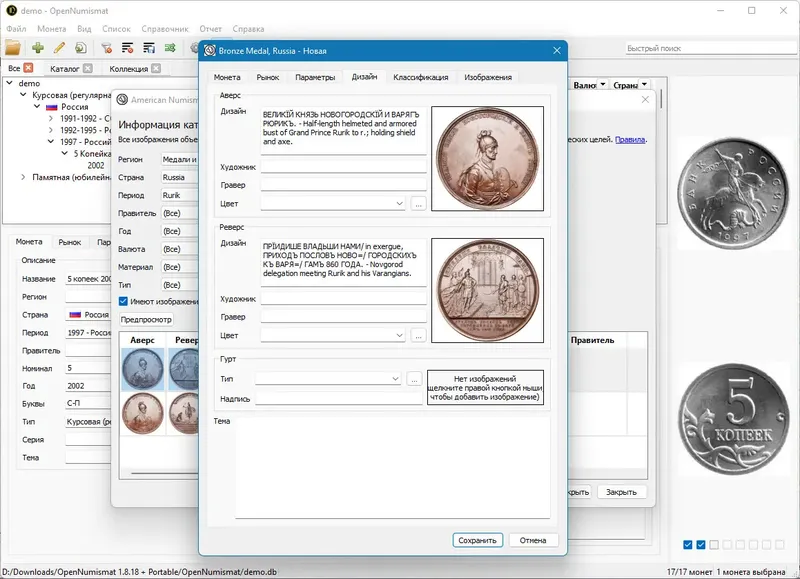Click the green plus add coin icon
This screenshot has height=579, width=800.
(38, 47)
